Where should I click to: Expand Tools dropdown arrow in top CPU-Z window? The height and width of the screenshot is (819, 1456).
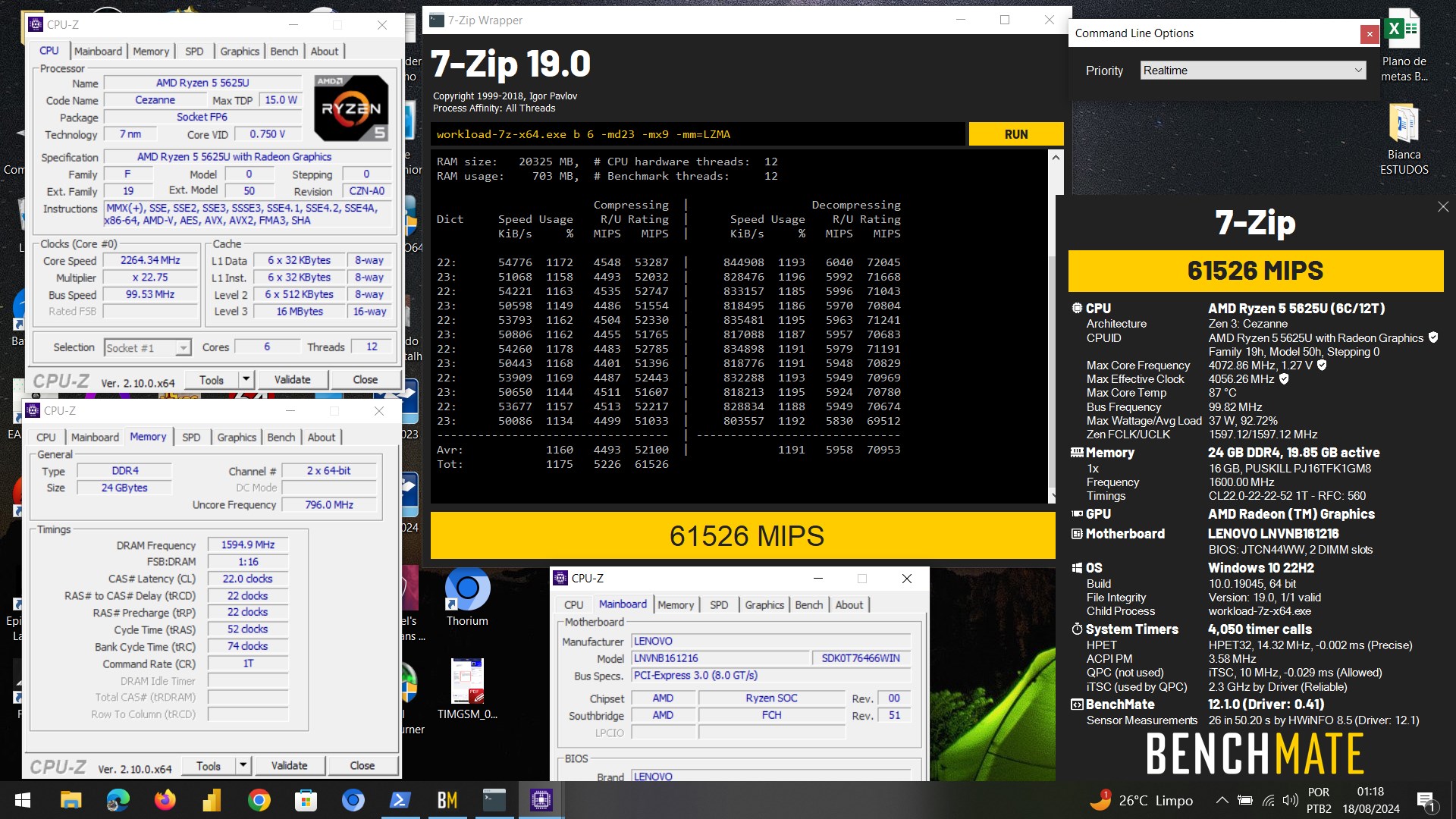click(x=246, y=379)
